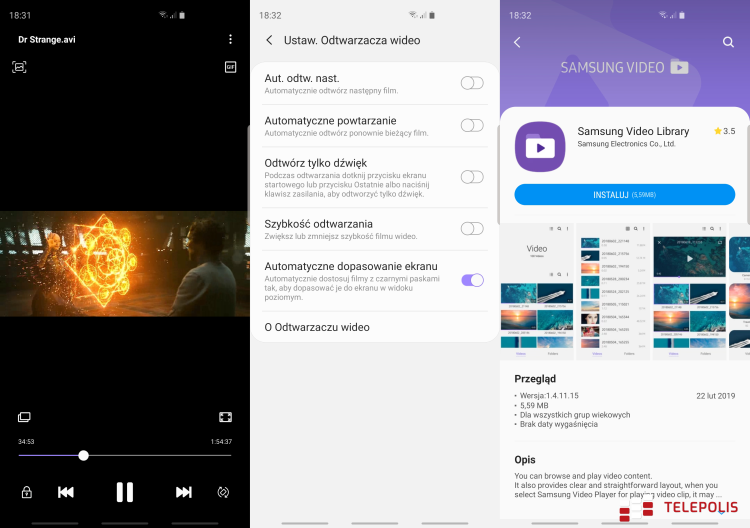750x528 pixels.
Task: Open the three-dot menu in video player
Action: click(230, 39)
